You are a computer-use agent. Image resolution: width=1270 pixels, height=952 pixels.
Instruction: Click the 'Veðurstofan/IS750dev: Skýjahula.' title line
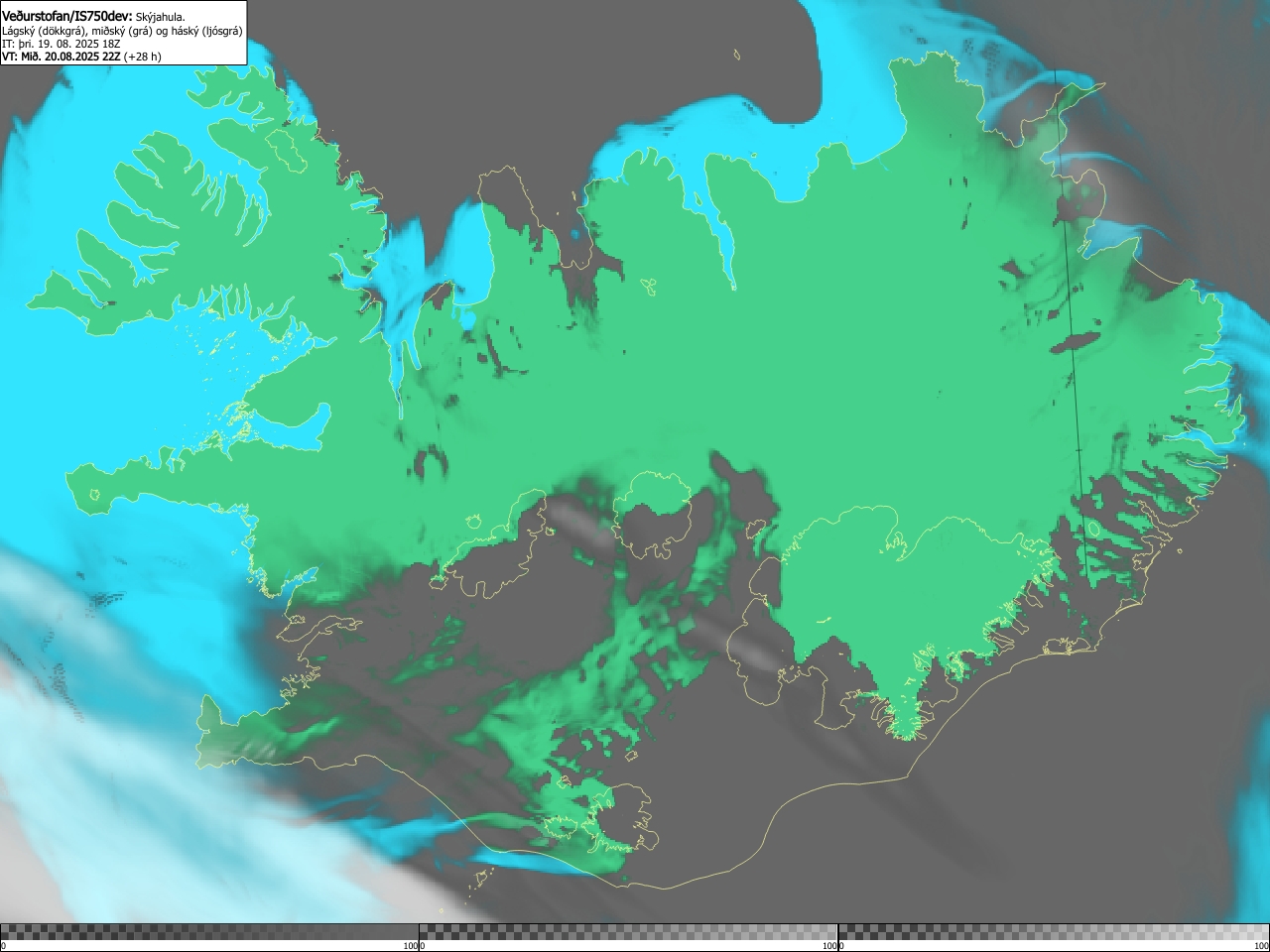point(93,16)
